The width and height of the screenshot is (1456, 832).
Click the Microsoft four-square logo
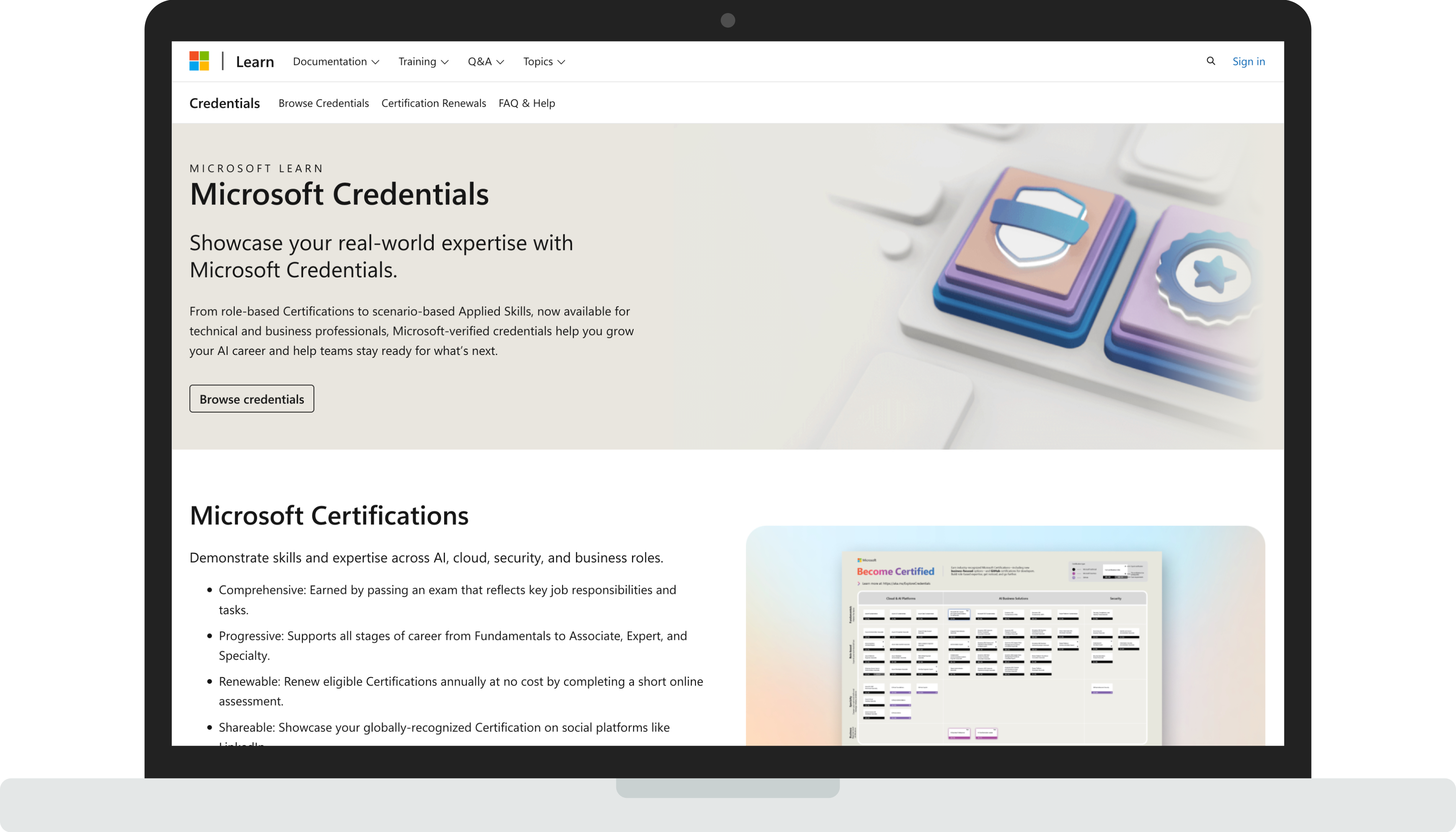coord(199,61)
